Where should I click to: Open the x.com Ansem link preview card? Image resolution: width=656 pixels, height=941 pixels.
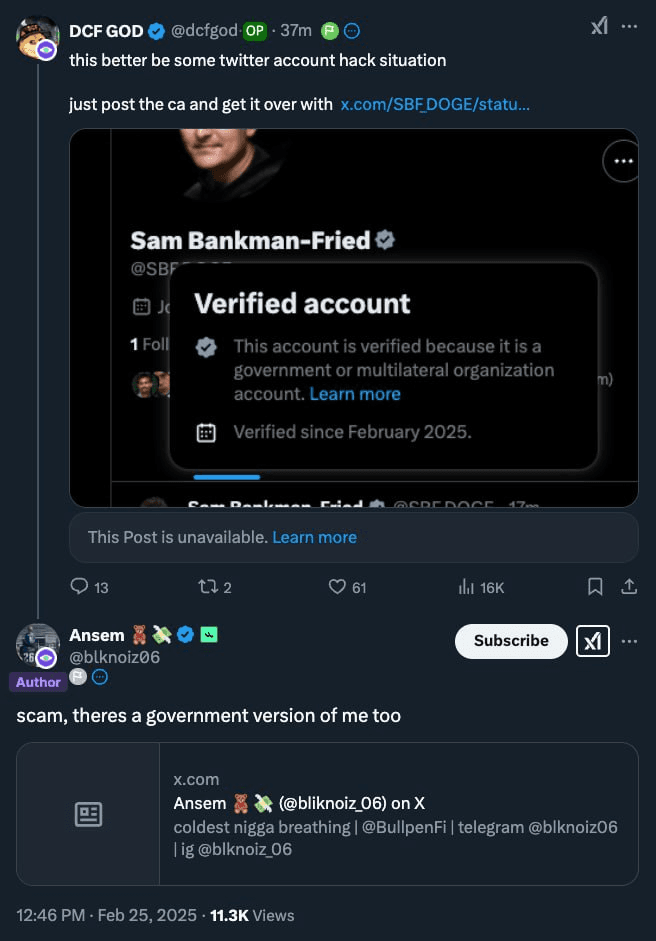point(327,814)
